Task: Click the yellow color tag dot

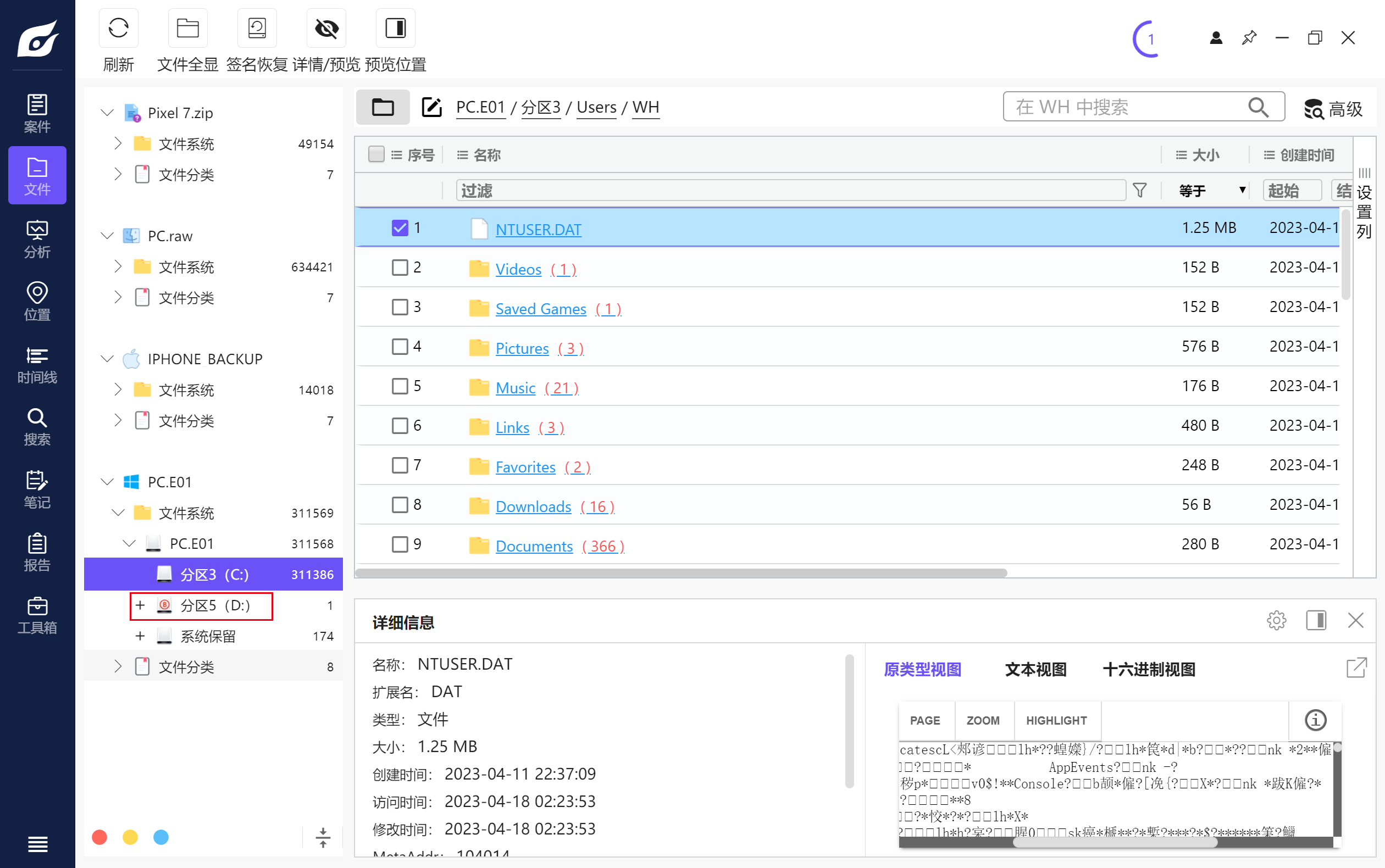Action: 130,838
